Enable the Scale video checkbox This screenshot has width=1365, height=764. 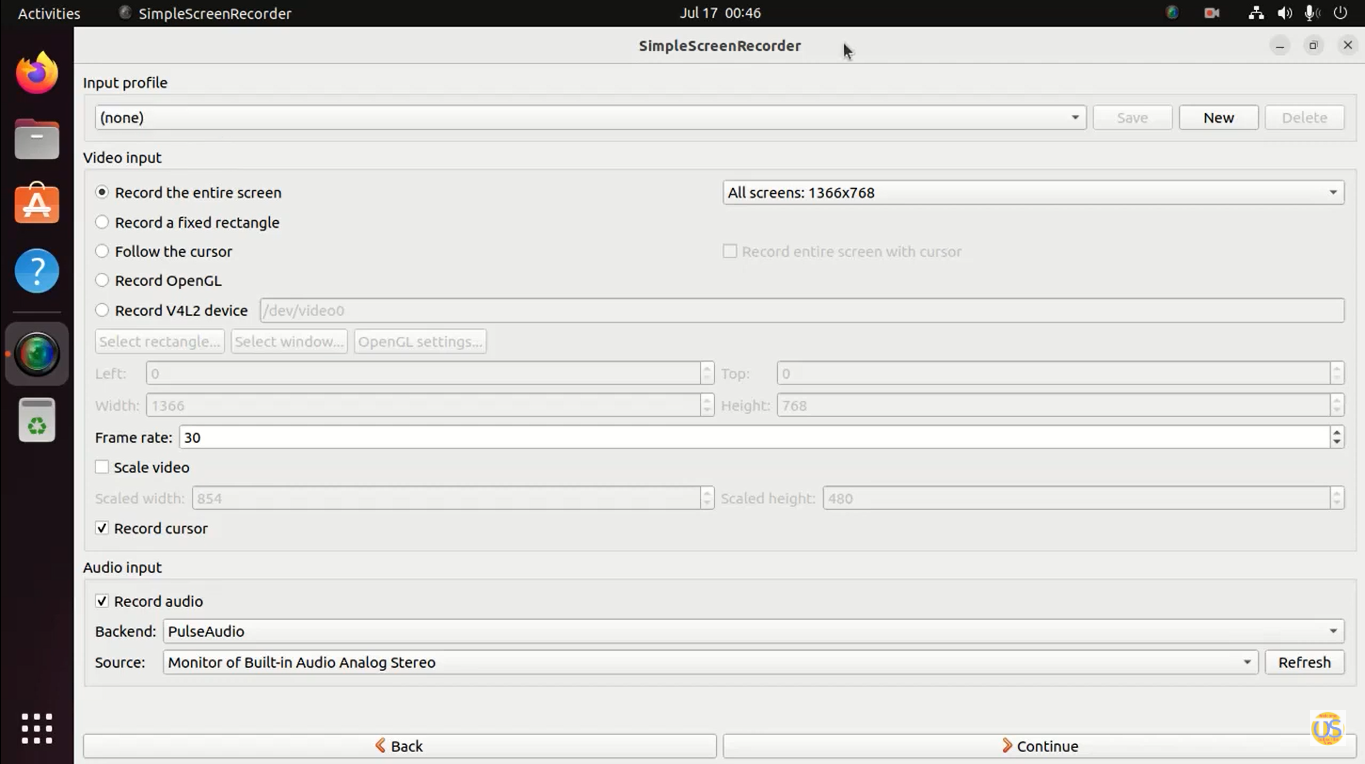[102, 467]
